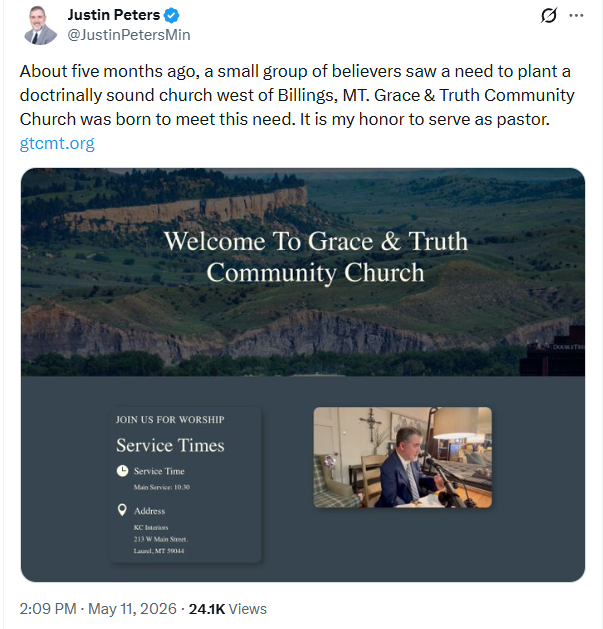The image size is (603, 629).
Task: Open the pastor video thumbnail
Action: click(402, 457)
